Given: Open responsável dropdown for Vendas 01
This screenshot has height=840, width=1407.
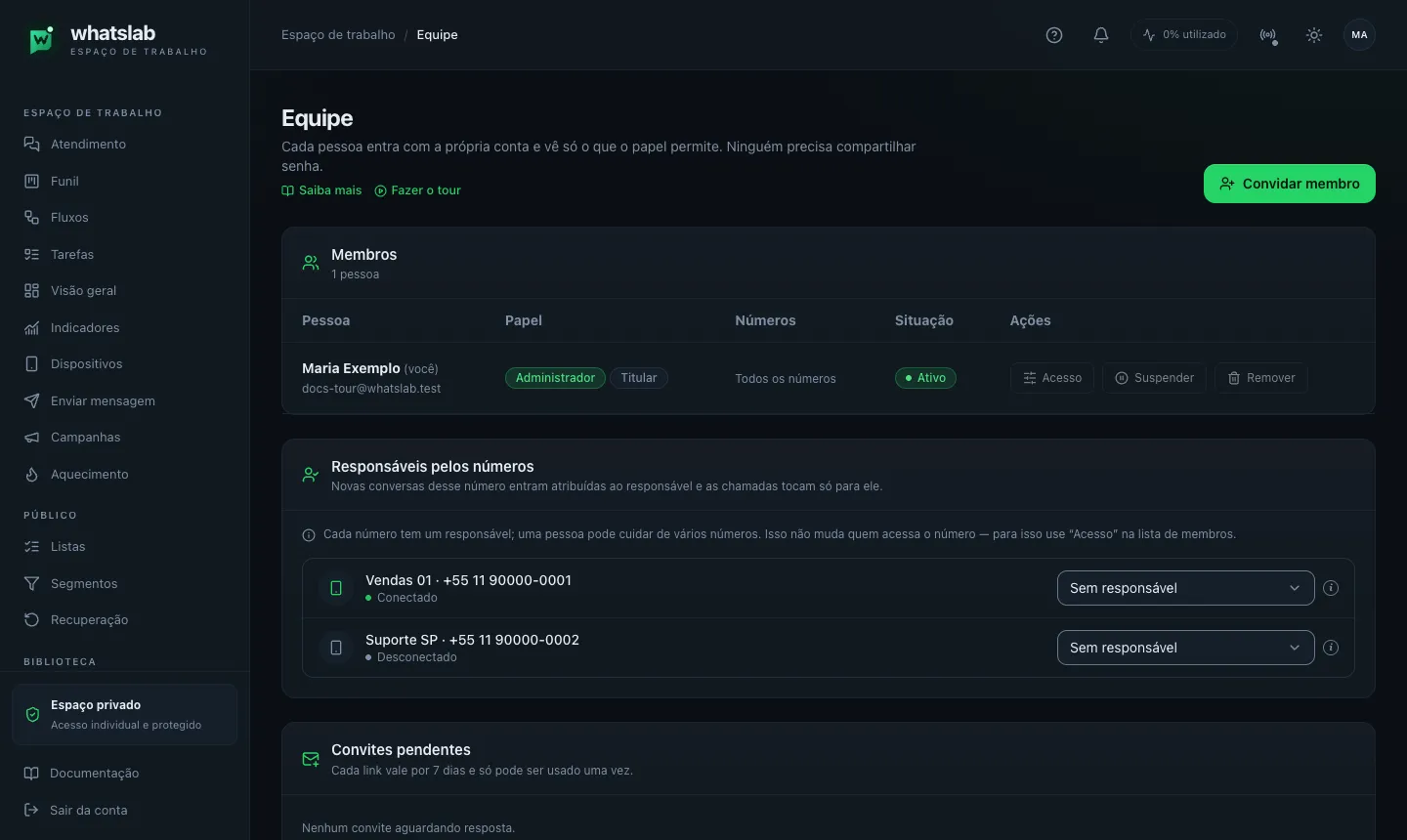Looking at the screenshot, I should [1185, 588].
